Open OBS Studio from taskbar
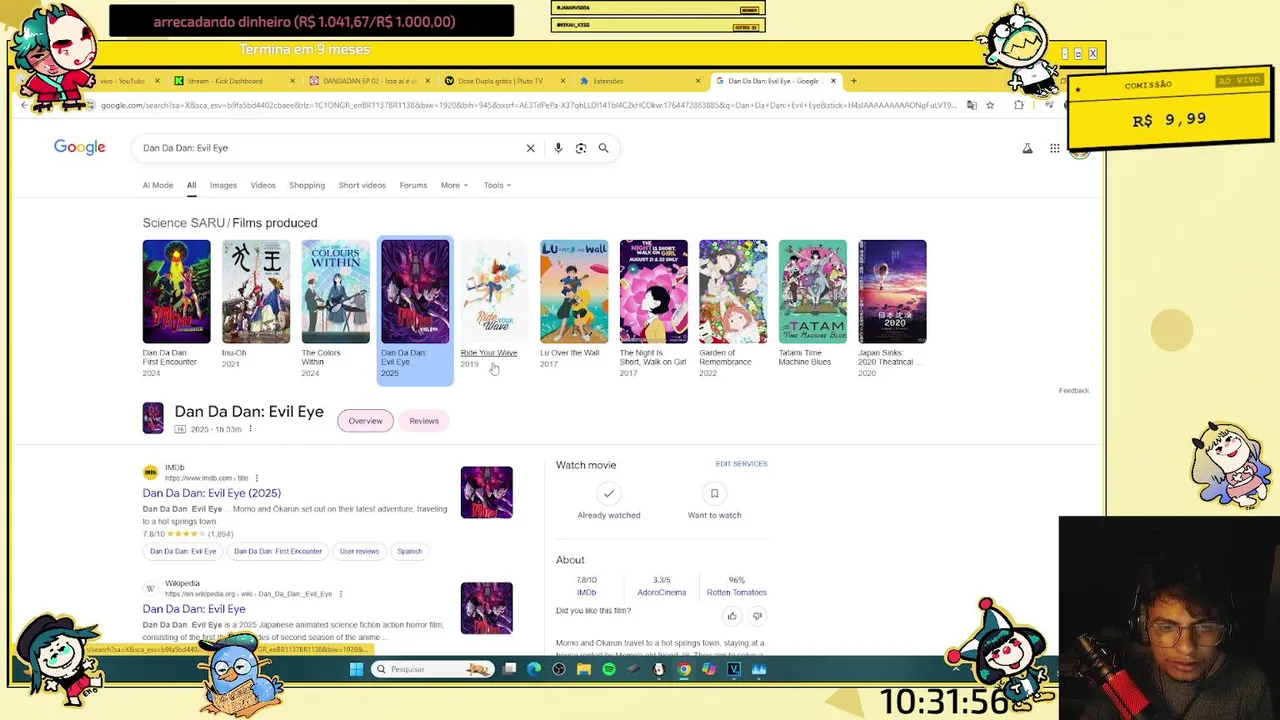Viewport: 1280px width, 720px height. coord(559,669)
